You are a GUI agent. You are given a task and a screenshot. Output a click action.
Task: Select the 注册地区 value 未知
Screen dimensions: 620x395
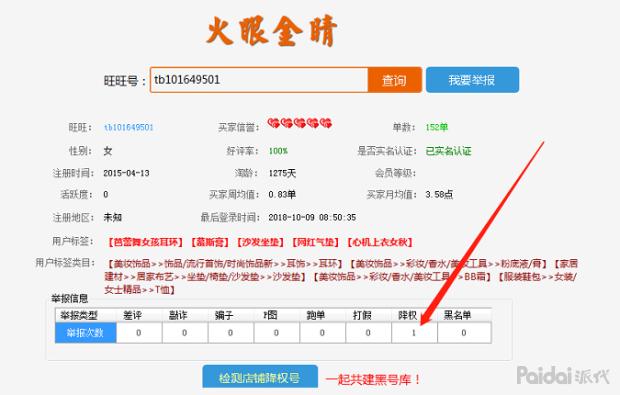coord(113,217)
